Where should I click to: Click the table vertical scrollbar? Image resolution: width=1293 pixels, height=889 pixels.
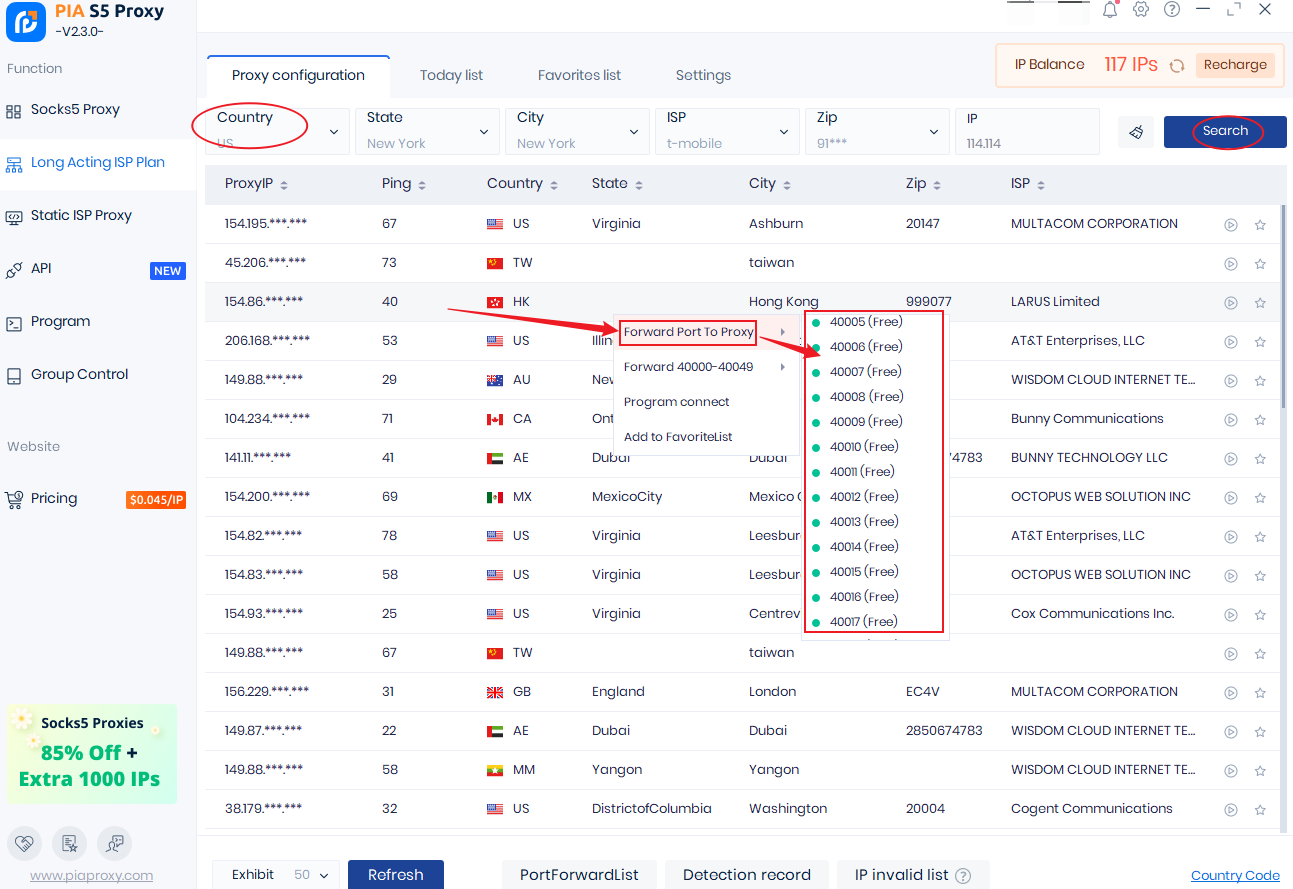click(1283, 300)
